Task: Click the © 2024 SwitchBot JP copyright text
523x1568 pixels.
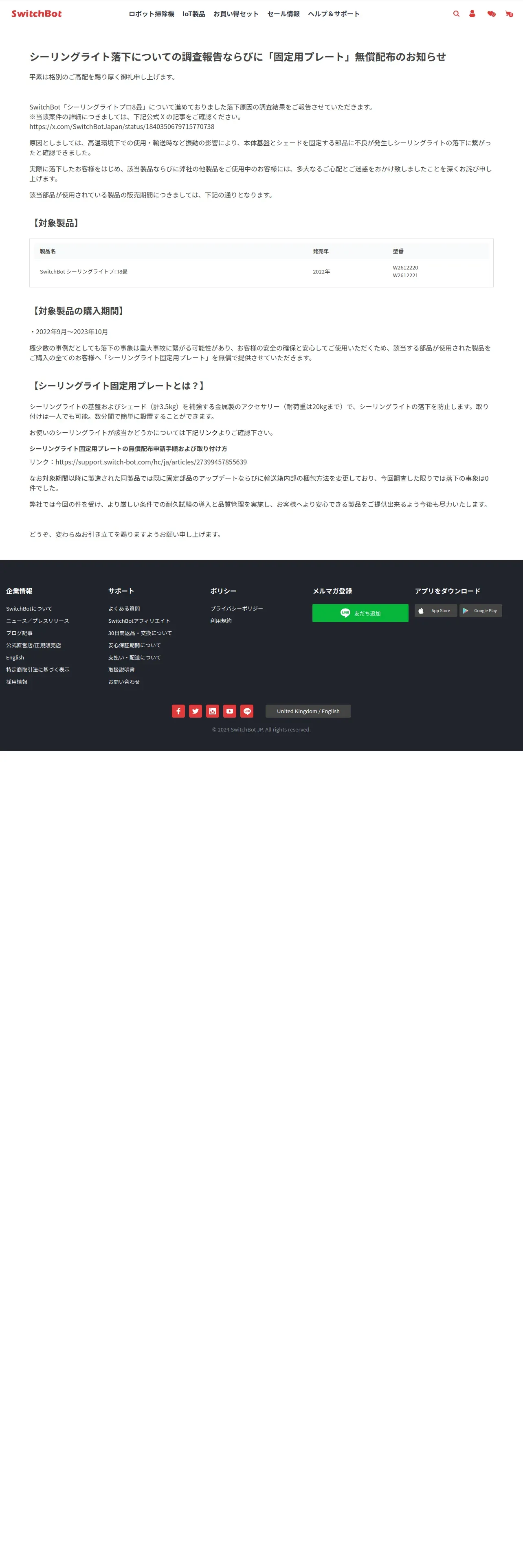Action: [261, 730]
